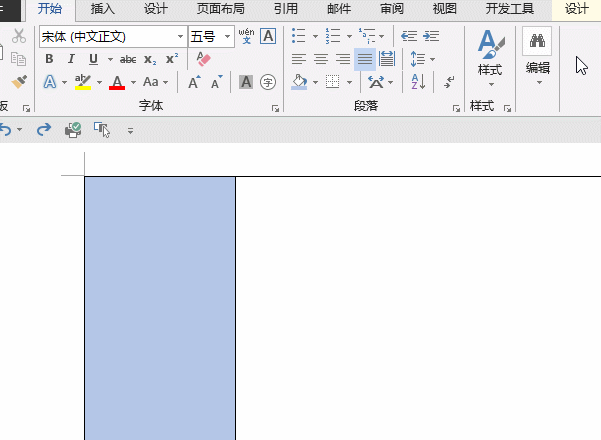This screenshot has height=440, width=601.
Task: Open the 样式 styles gallery
Action: click(490, 57)
